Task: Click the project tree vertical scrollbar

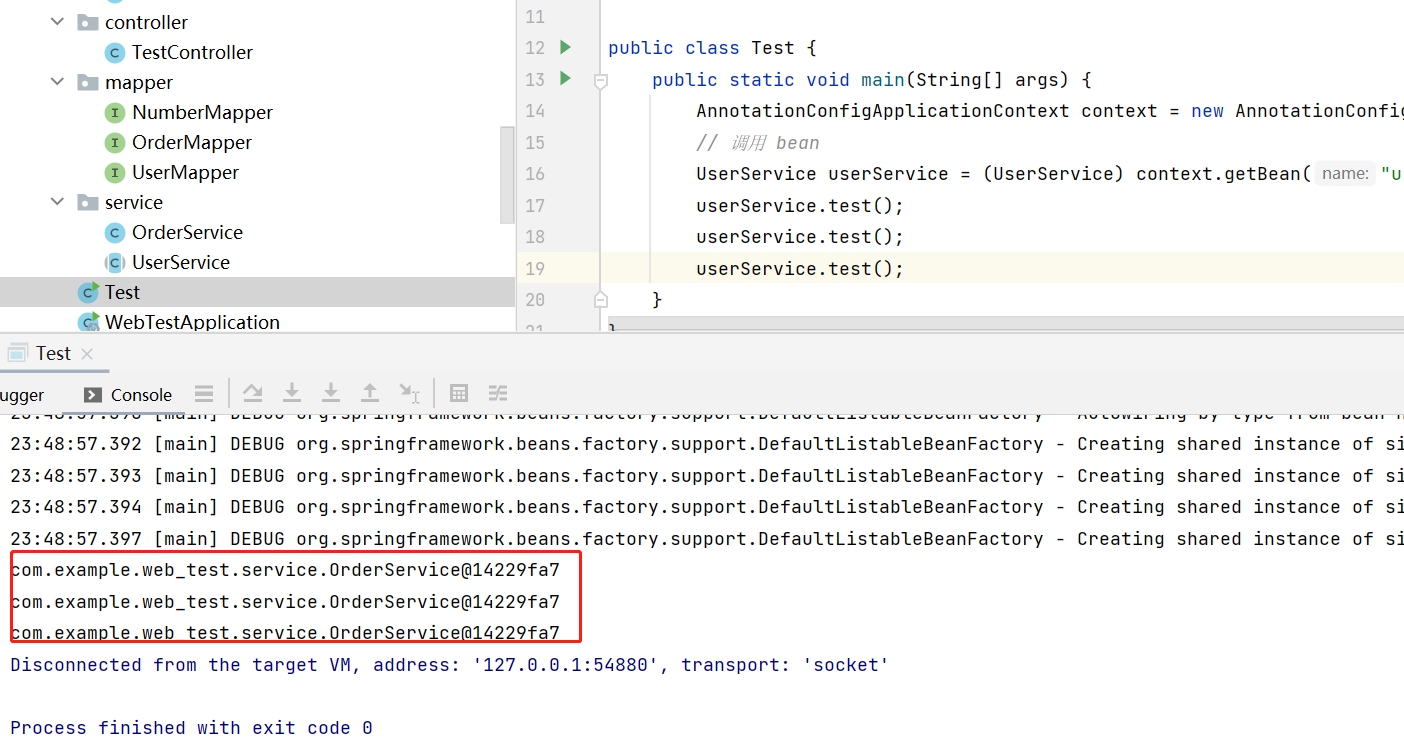Action: coord(507,175)
